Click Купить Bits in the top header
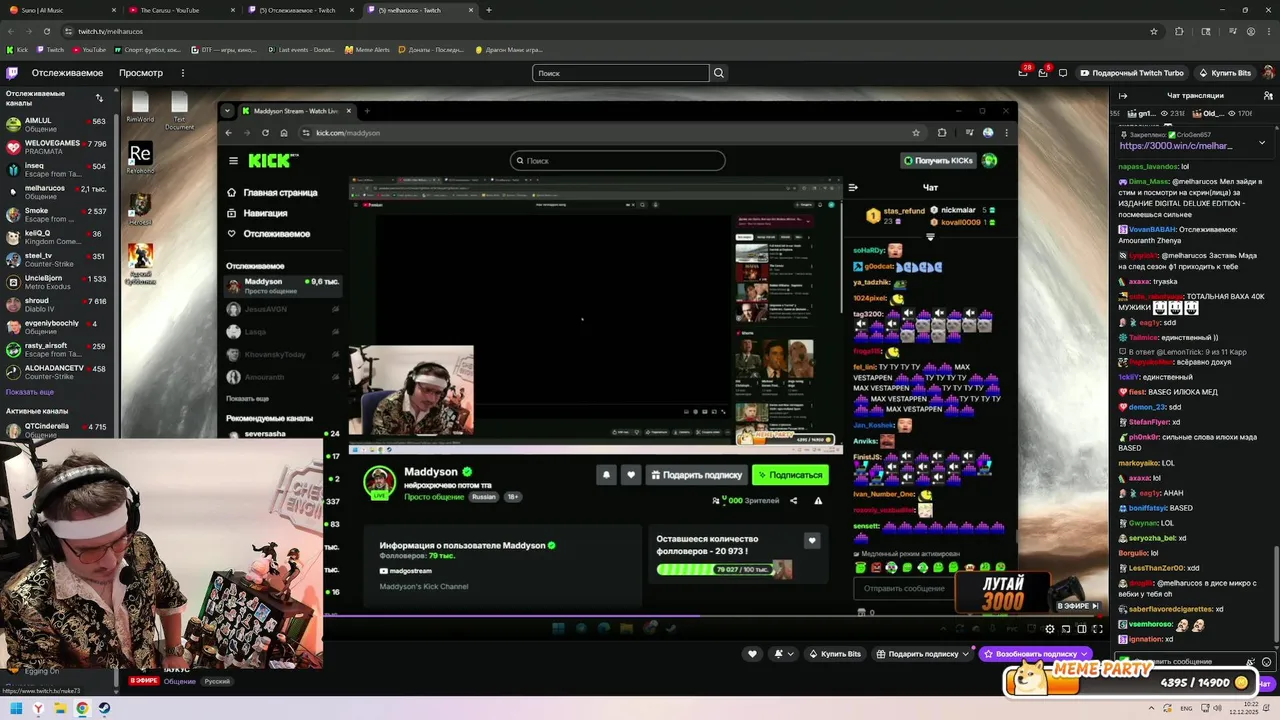The width and height of the screenshot is (1280, 720). 1224,73
